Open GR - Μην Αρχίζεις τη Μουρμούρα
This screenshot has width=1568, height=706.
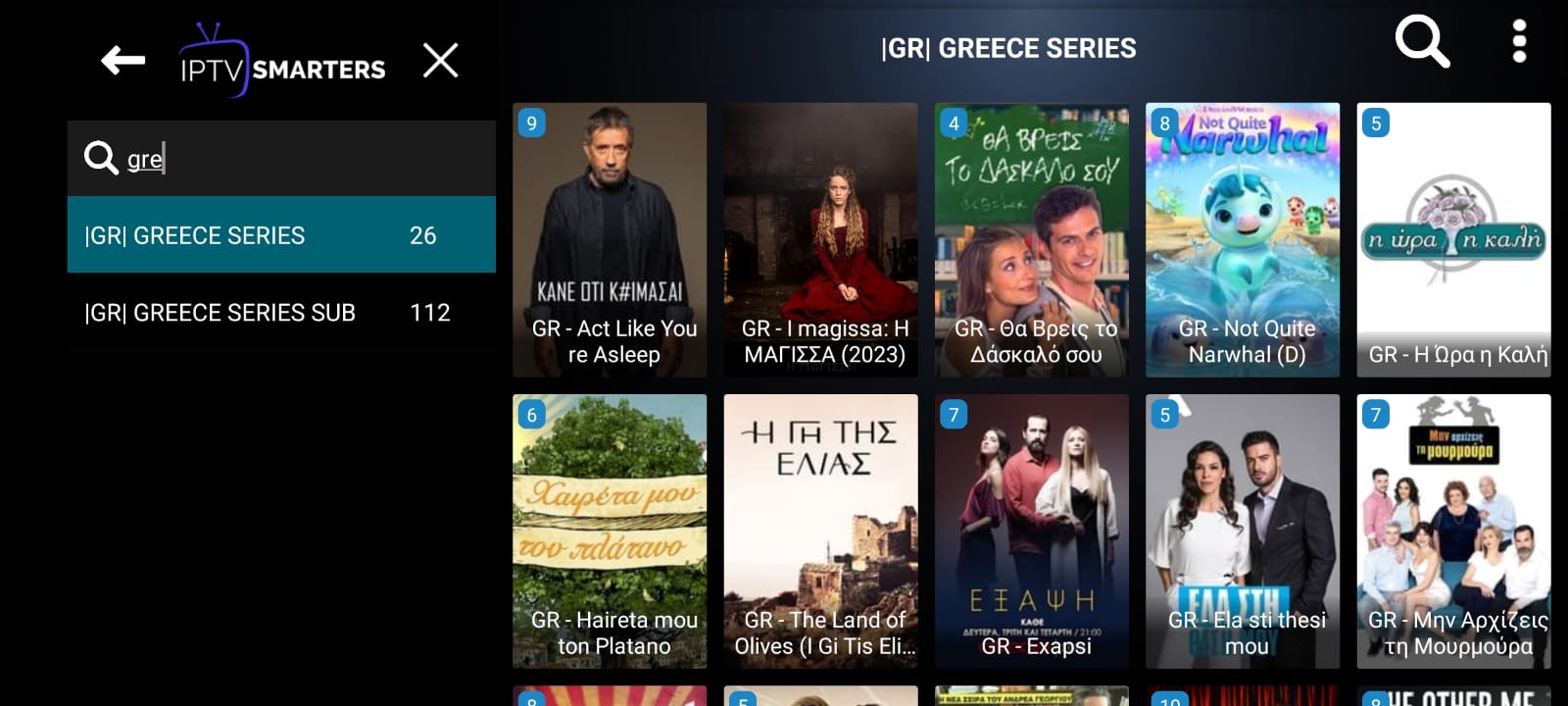tap(1454, 531)
